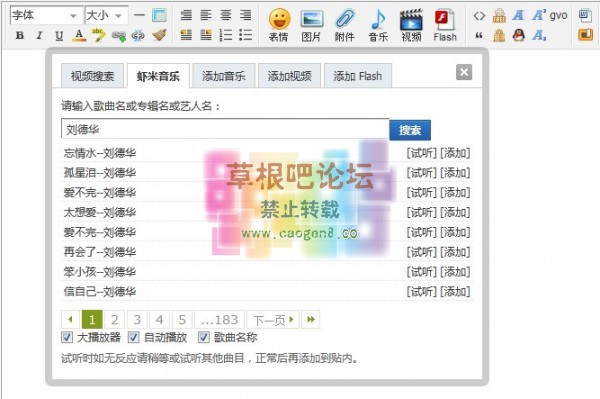Close the music search dialog
The width and height of the screenshot is (600, 399).
pos(464,72)
